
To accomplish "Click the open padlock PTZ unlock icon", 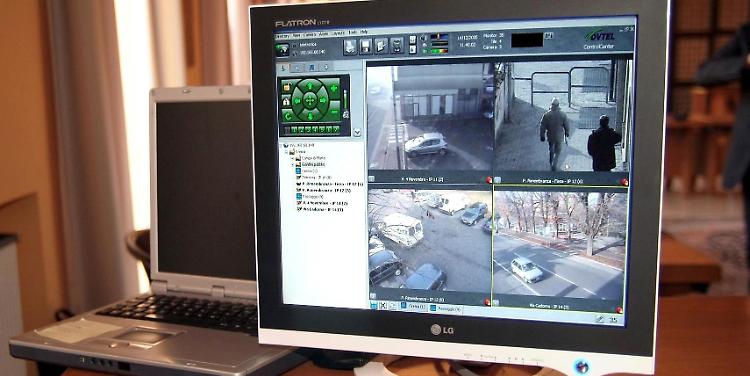I will click(x=287, y=87).
